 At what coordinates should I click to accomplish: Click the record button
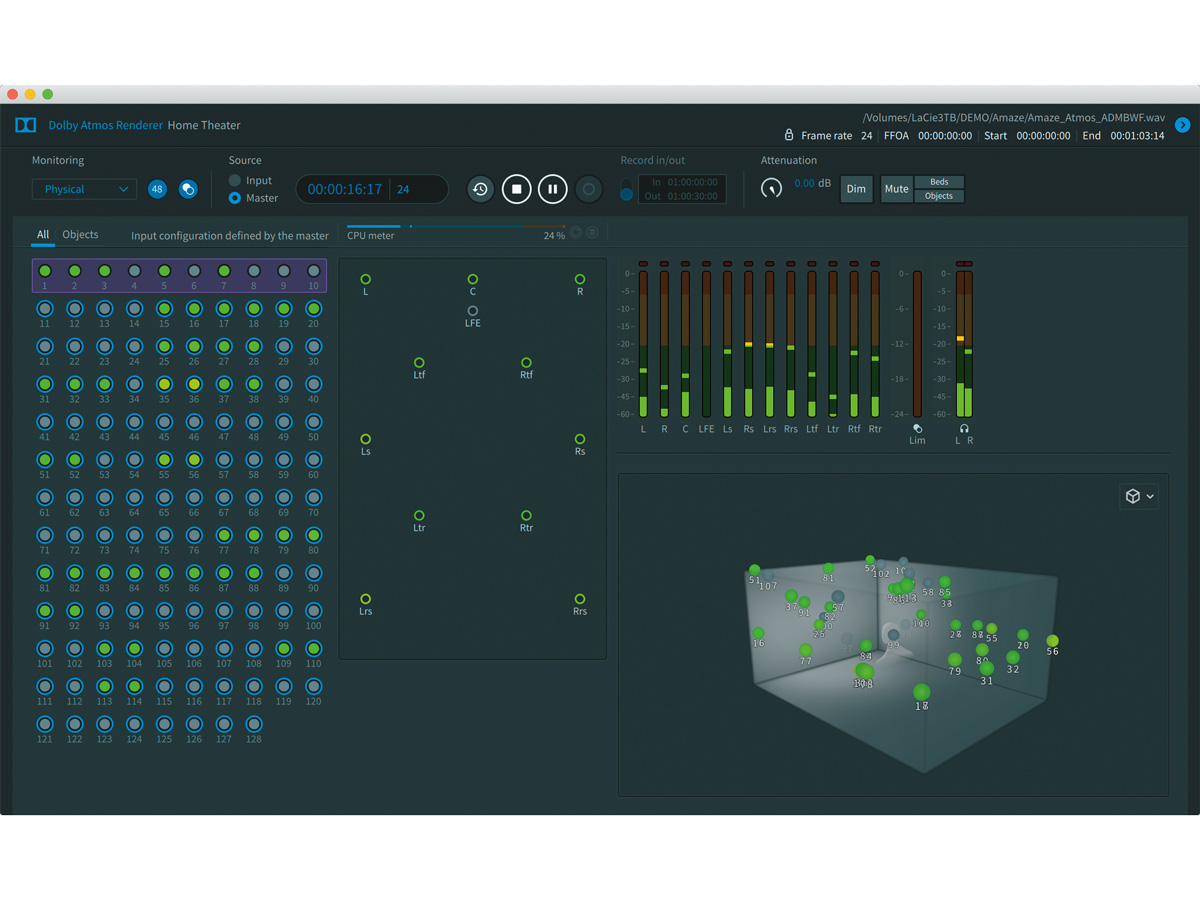click(589, 189)
